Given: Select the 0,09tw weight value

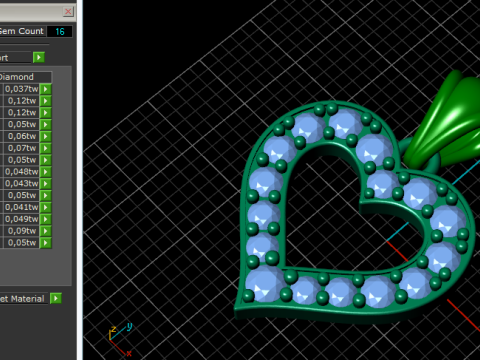Looking at the screenshot, I should tap(21, 231).
